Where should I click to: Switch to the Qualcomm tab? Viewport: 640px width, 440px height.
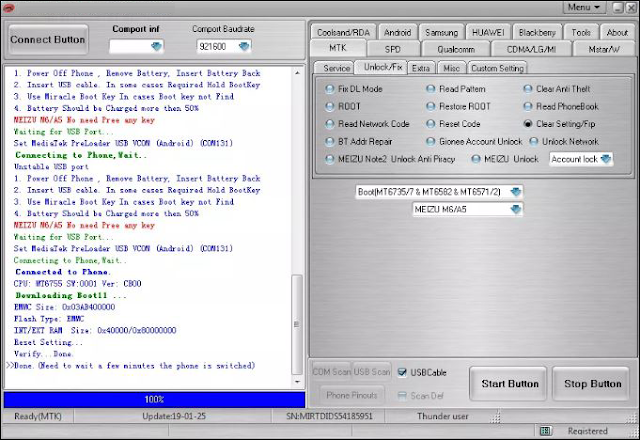(x=456, y=49)
